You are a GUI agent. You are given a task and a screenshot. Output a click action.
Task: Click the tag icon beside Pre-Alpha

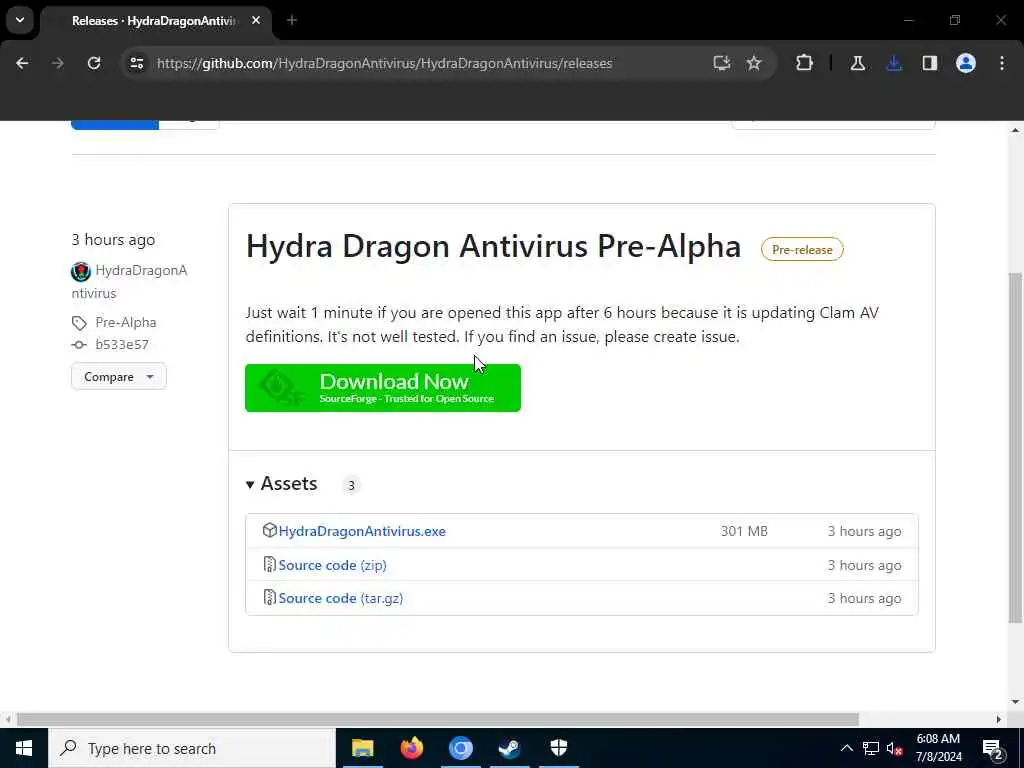79,323
